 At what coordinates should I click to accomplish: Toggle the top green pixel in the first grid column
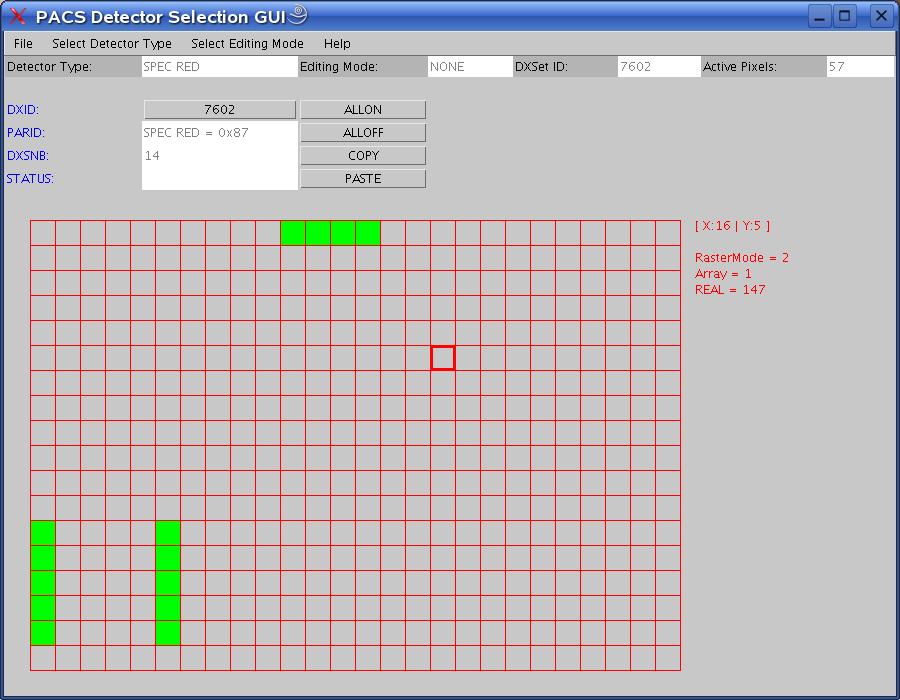tap(43, 533)
